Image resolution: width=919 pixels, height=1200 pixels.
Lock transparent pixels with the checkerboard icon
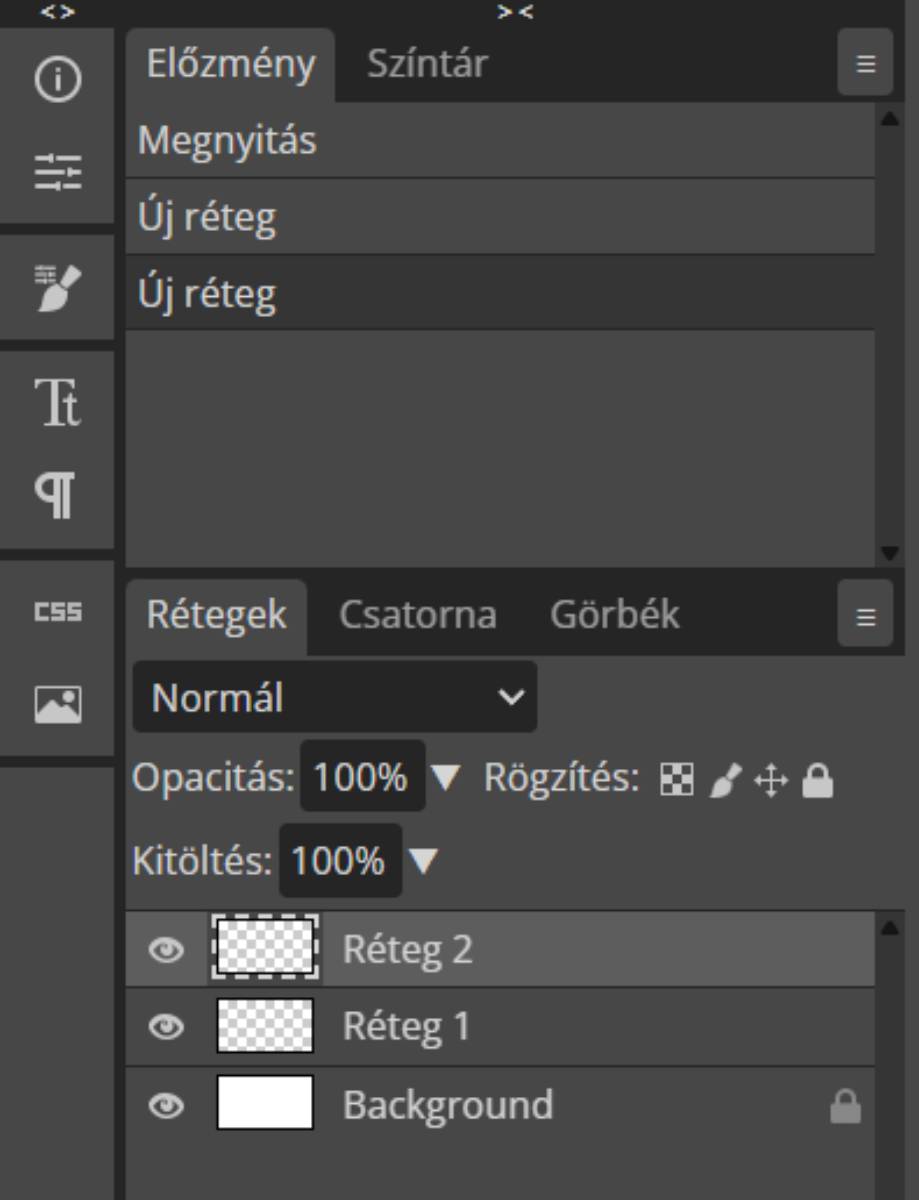pos(677,780)
